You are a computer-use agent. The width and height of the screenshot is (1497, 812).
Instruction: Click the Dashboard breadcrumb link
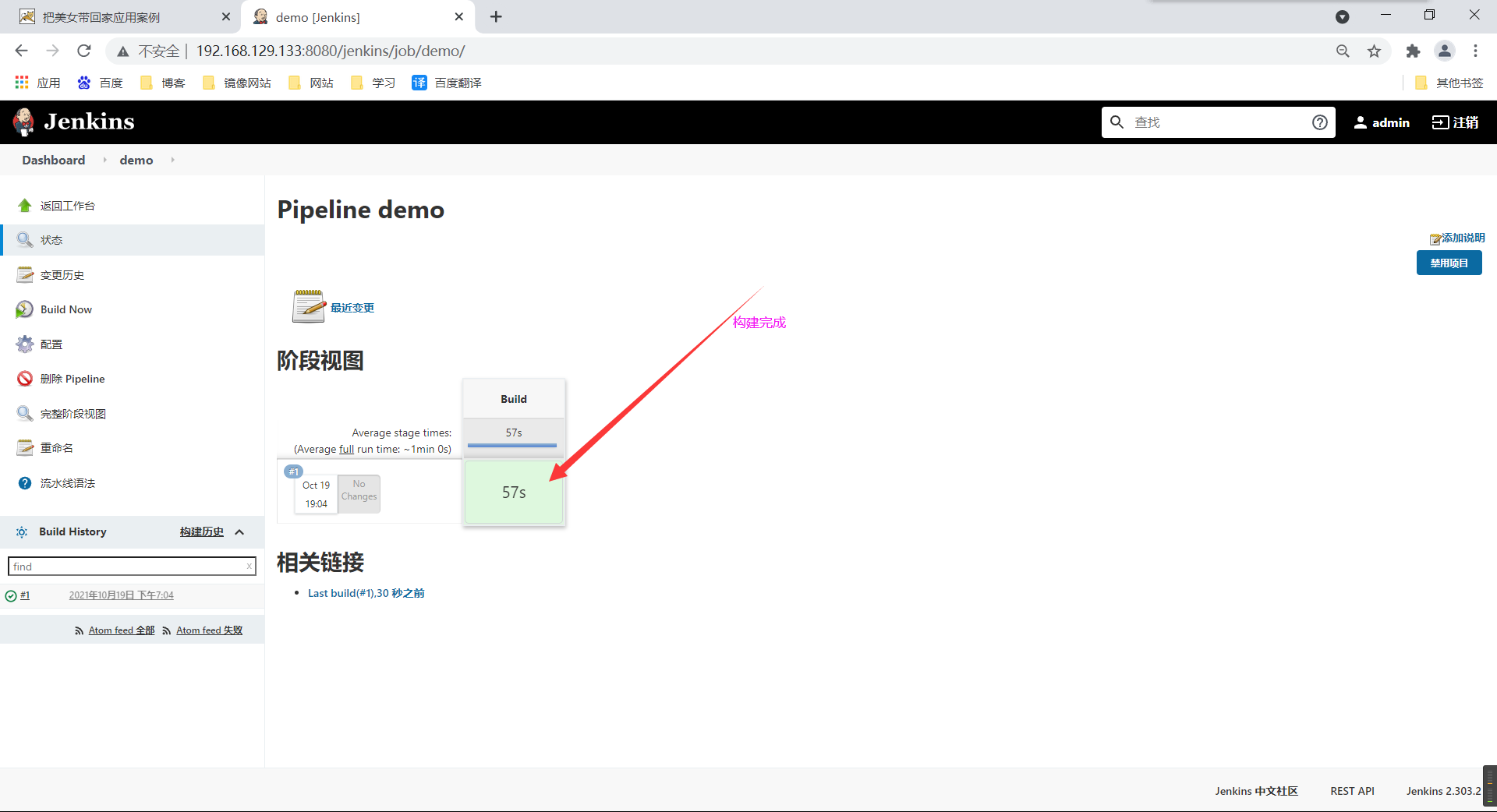[54, 160]
